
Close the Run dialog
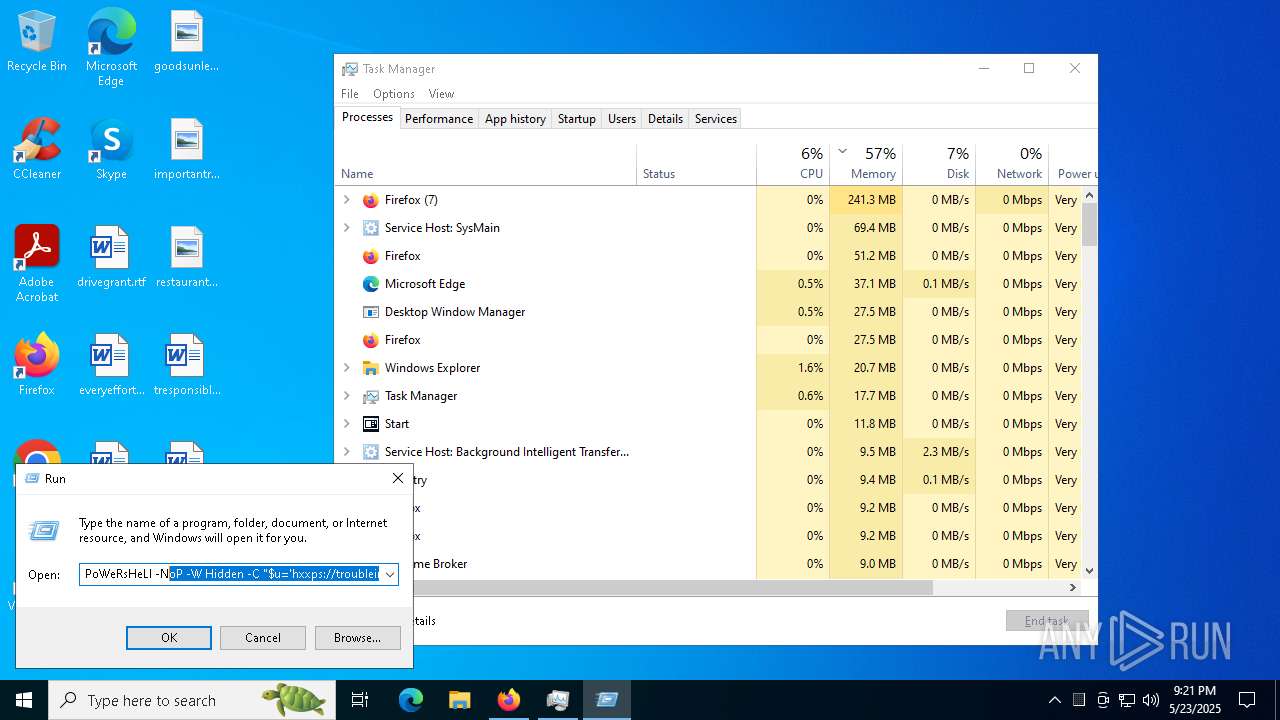pyautogui.click(x=398, y=479)
